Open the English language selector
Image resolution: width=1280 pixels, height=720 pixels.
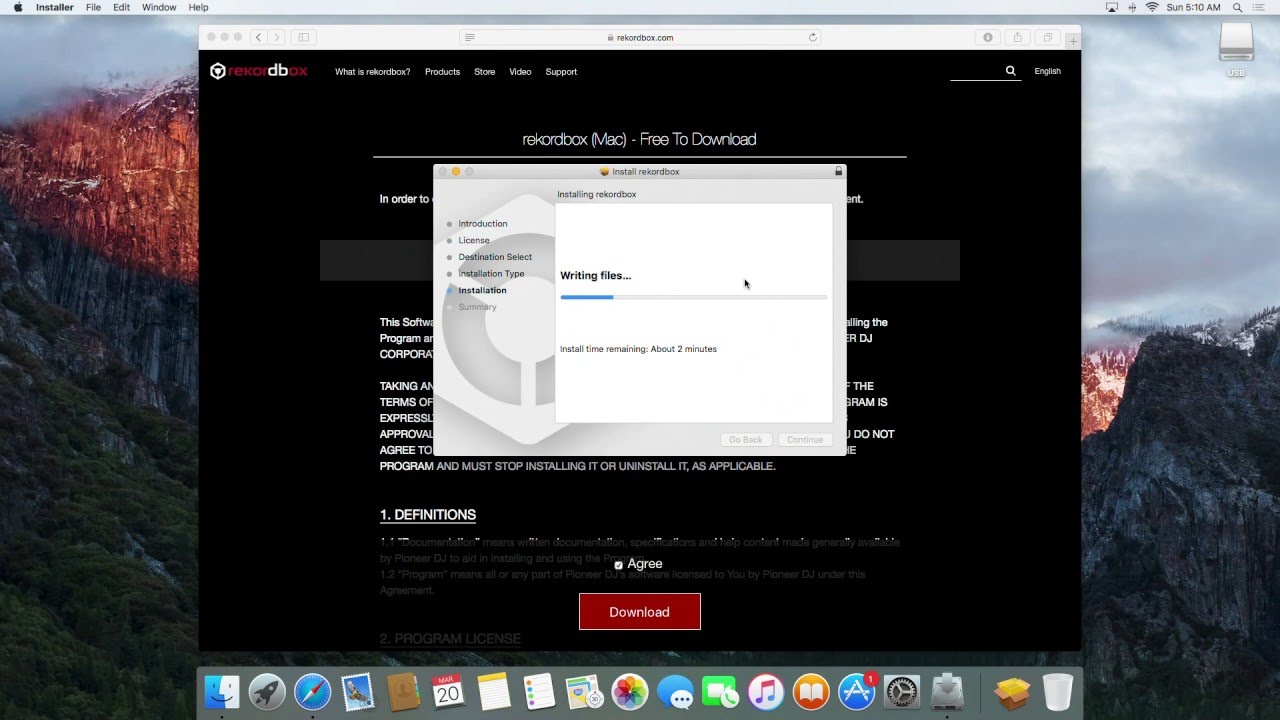point(1047,71)
